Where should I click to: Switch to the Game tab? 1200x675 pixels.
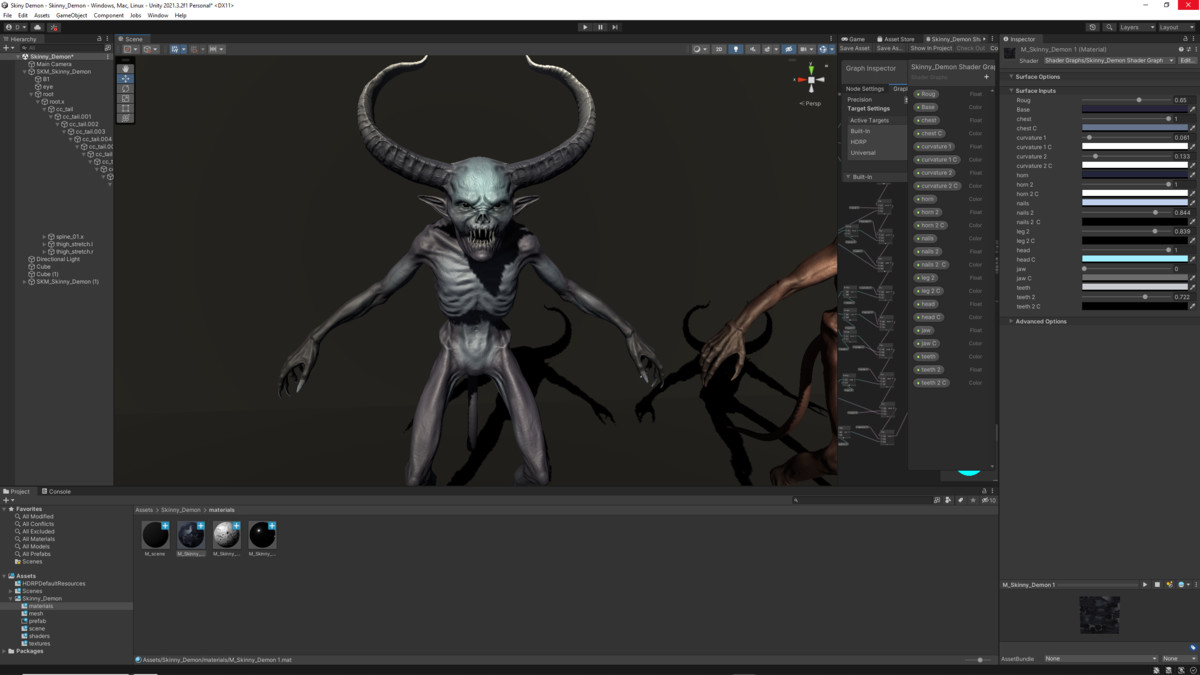tap(853, 39)
